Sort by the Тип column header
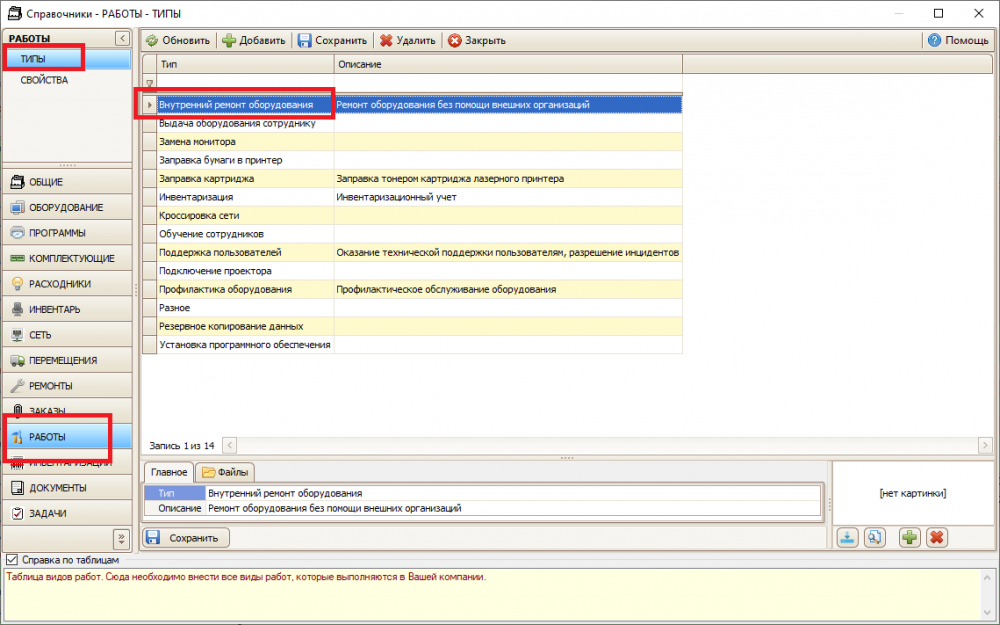This screenshot has height=625, width=1000. (246, 64)
